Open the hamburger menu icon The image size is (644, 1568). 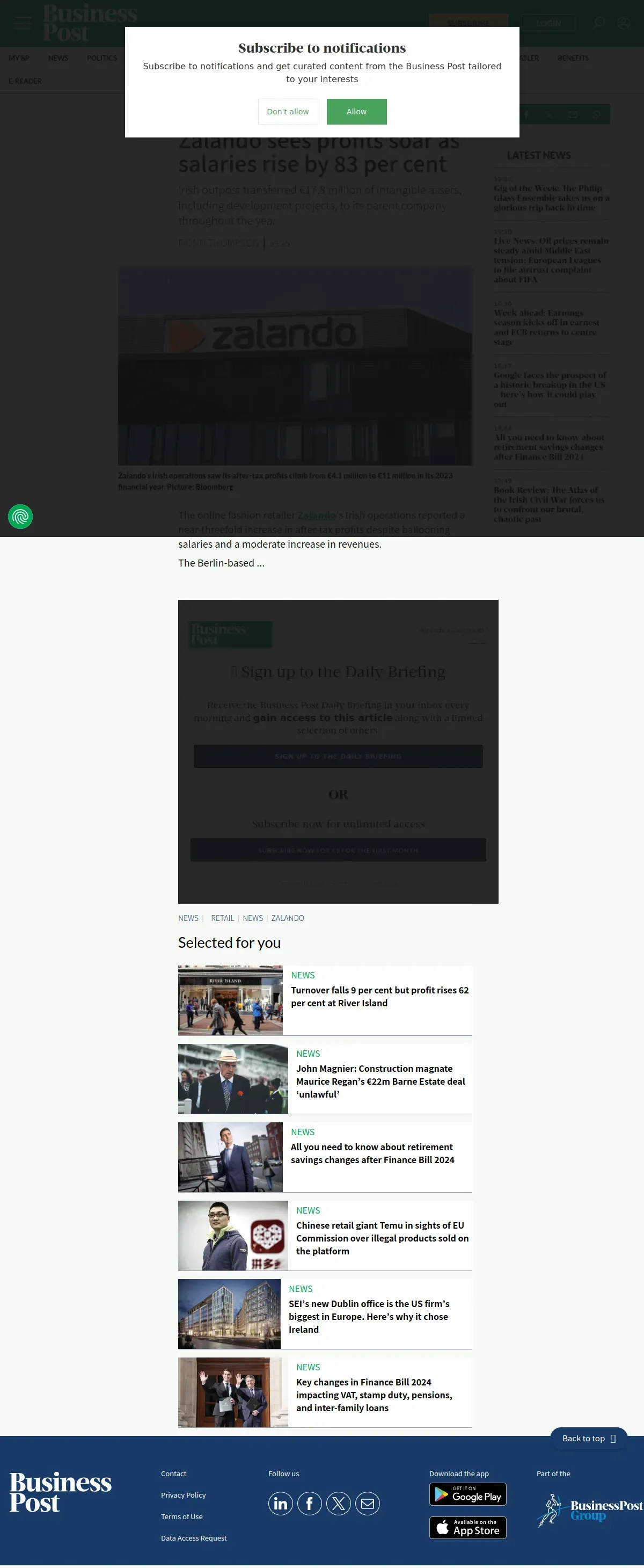(x=21, y=23)
